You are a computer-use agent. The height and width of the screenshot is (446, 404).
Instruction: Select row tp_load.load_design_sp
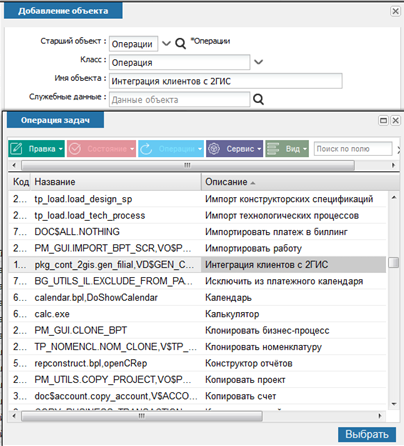[197, 199]
